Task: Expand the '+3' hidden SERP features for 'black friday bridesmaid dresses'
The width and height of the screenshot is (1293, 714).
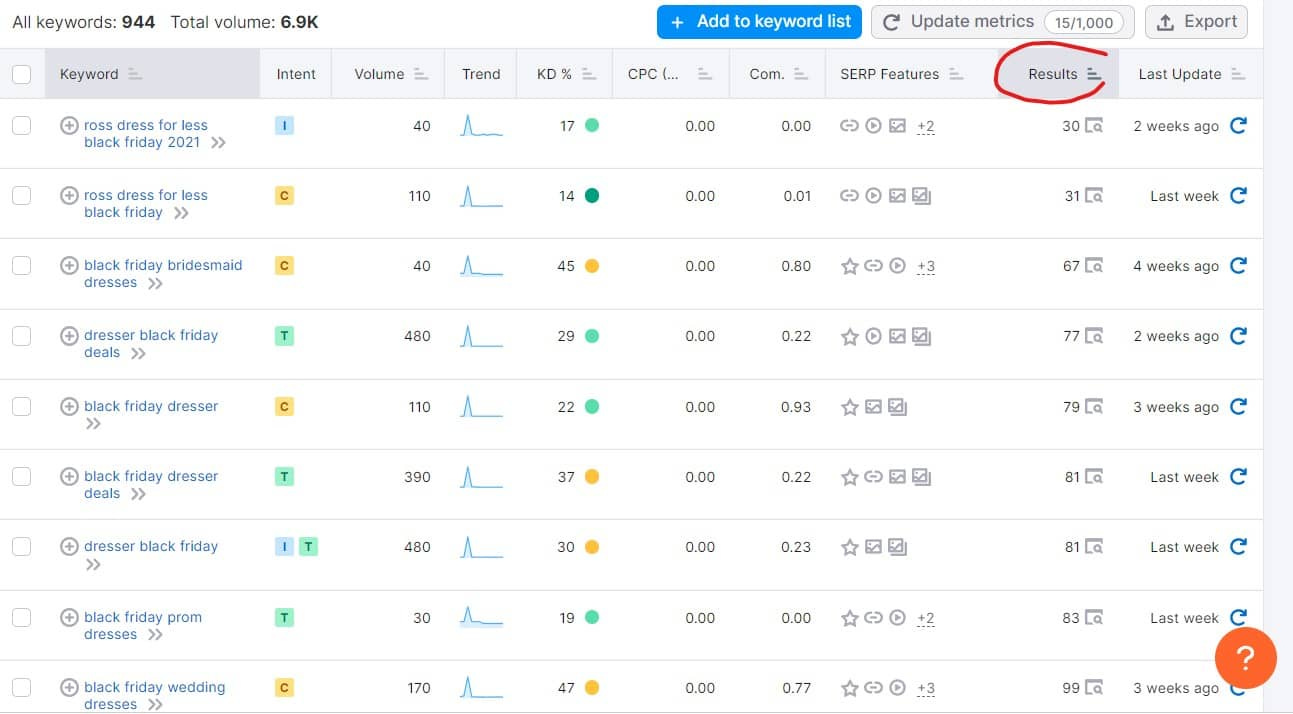Action: click(925, 267)
